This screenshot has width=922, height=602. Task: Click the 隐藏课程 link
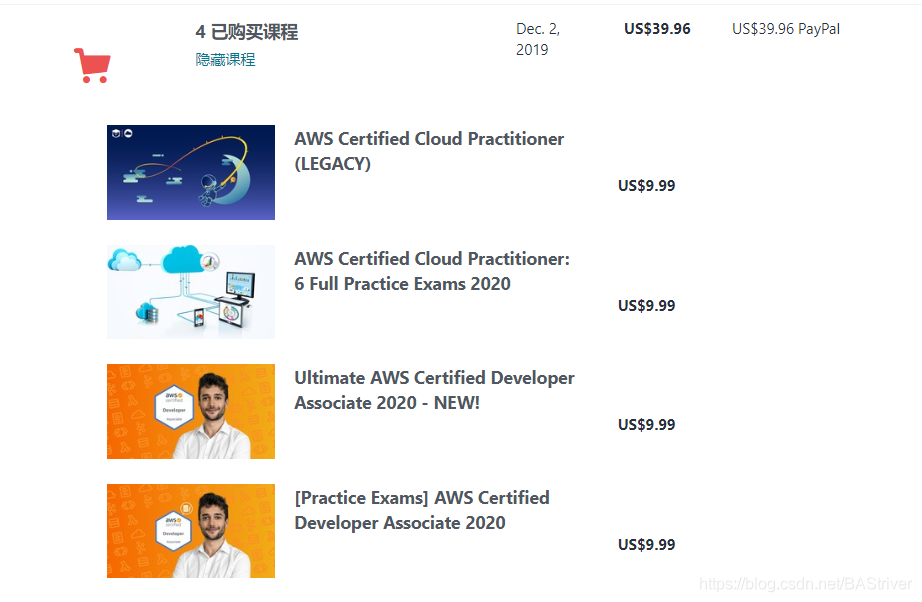point(225,59)
